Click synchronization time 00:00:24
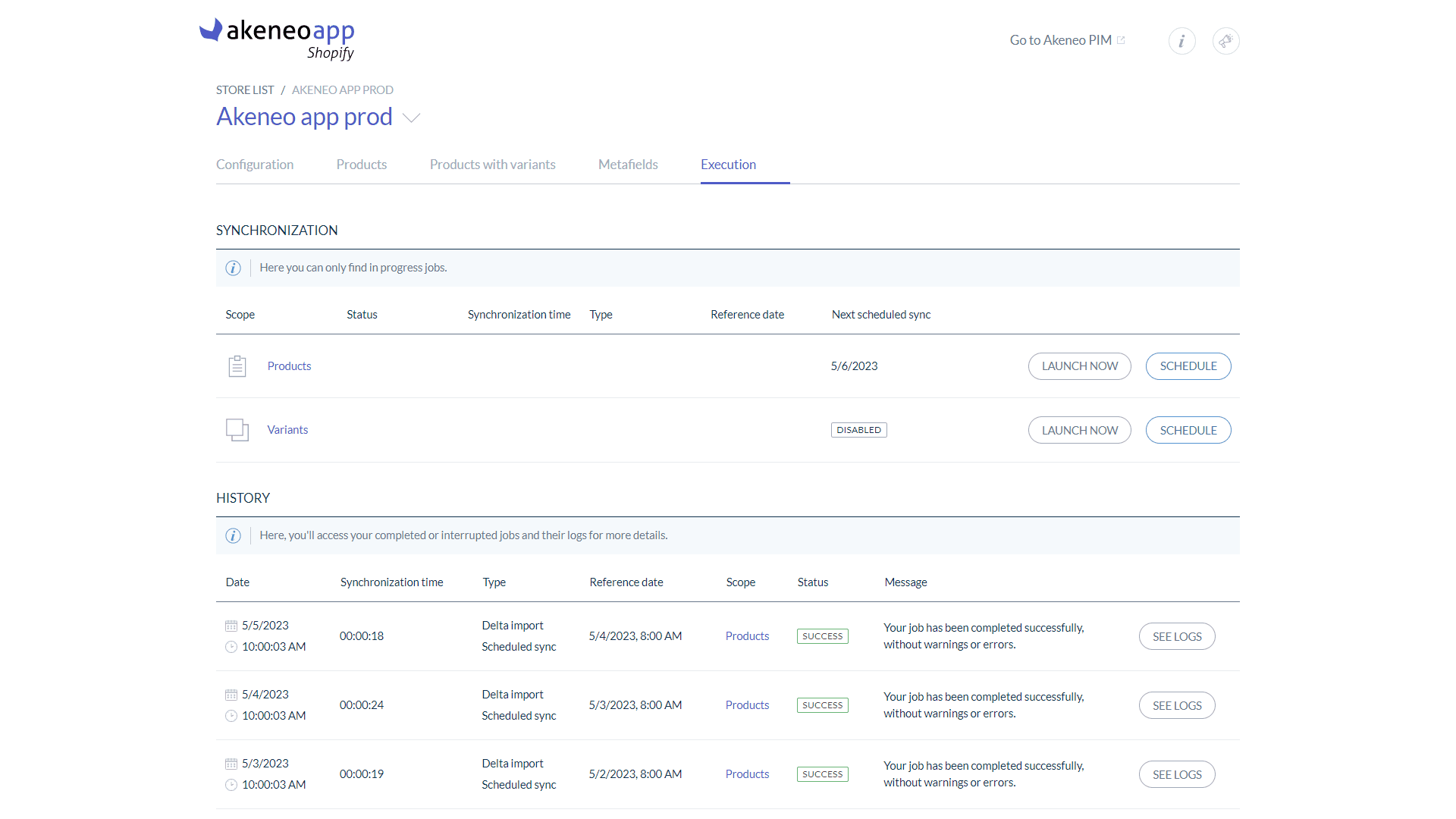This screenshot has width=1456, height=819. pos(362,705)
